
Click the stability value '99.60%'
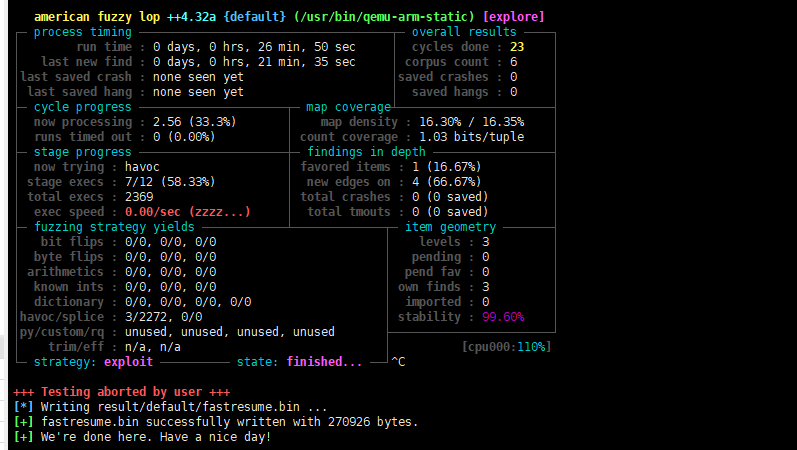click(x=503, y=317)
